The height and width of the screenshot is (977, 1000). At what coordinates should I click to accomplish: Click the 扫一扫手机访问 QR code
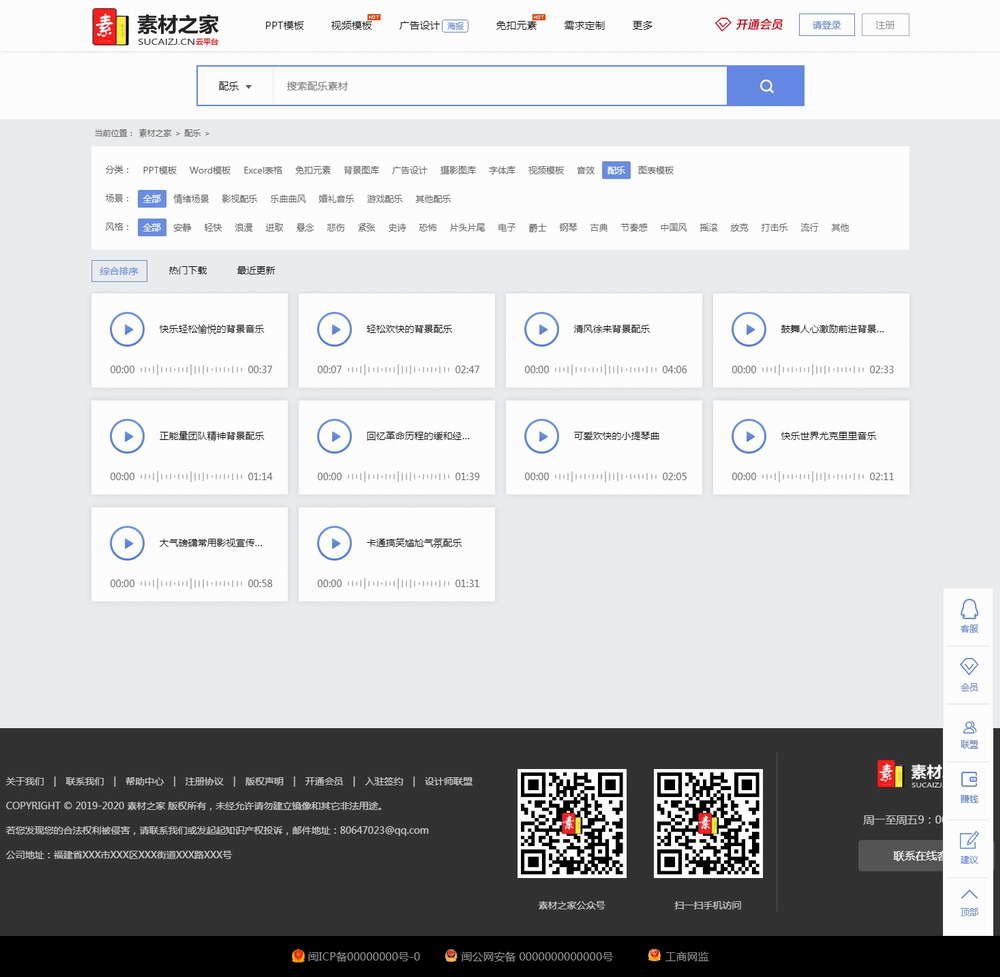coord(708,823)
